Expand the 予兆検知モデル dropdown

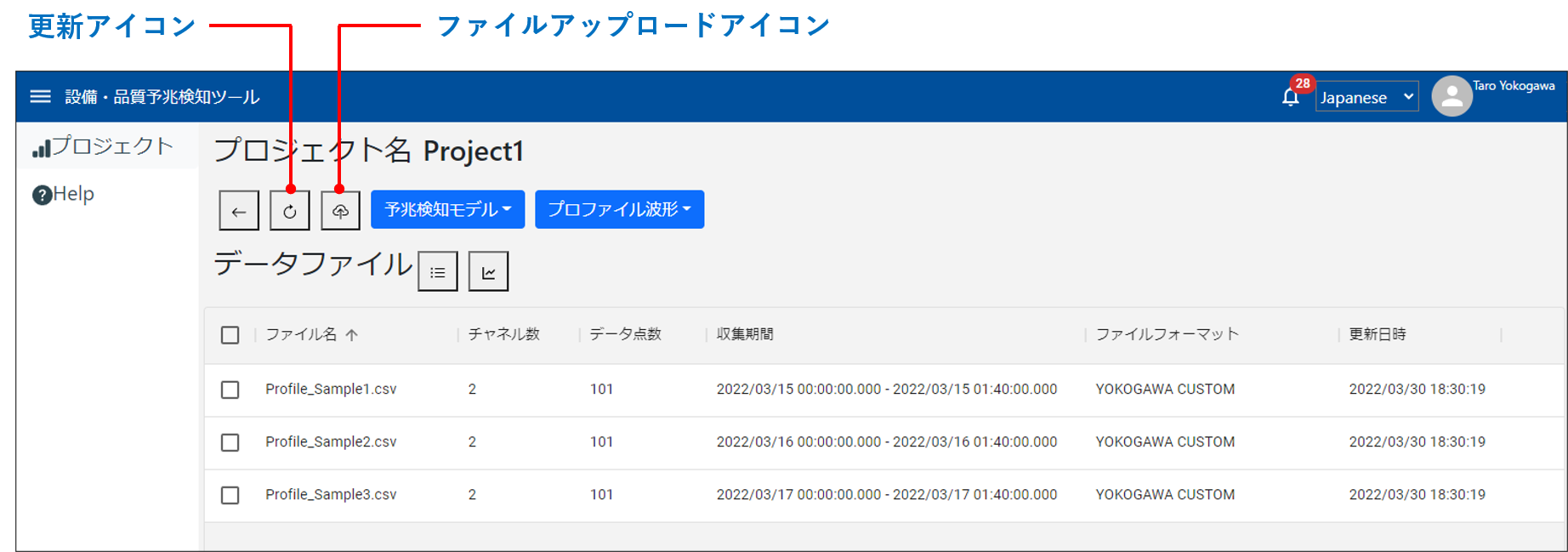447,209
